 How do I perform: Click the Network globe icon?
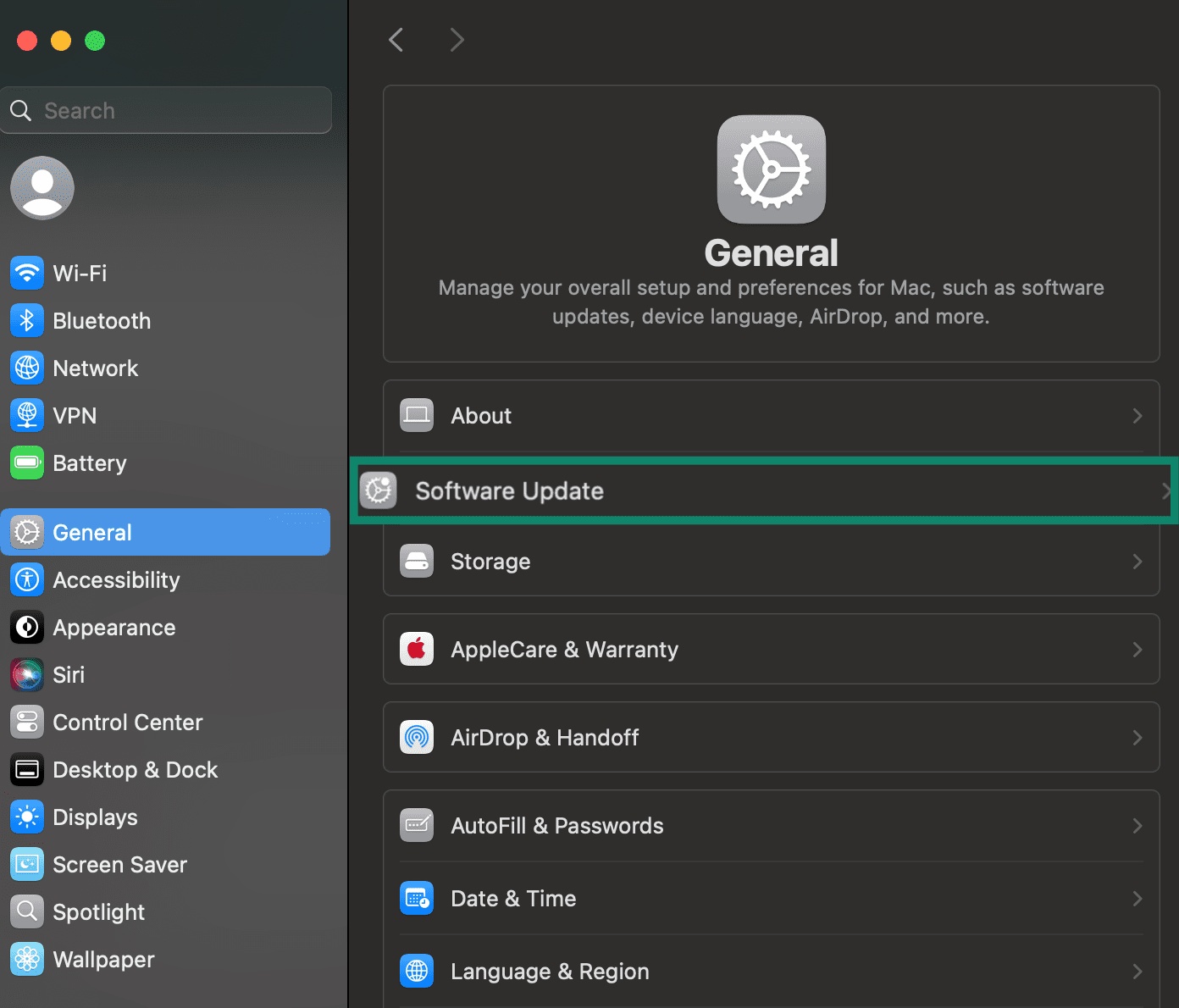pyautogui.click(x=26, y=368)
